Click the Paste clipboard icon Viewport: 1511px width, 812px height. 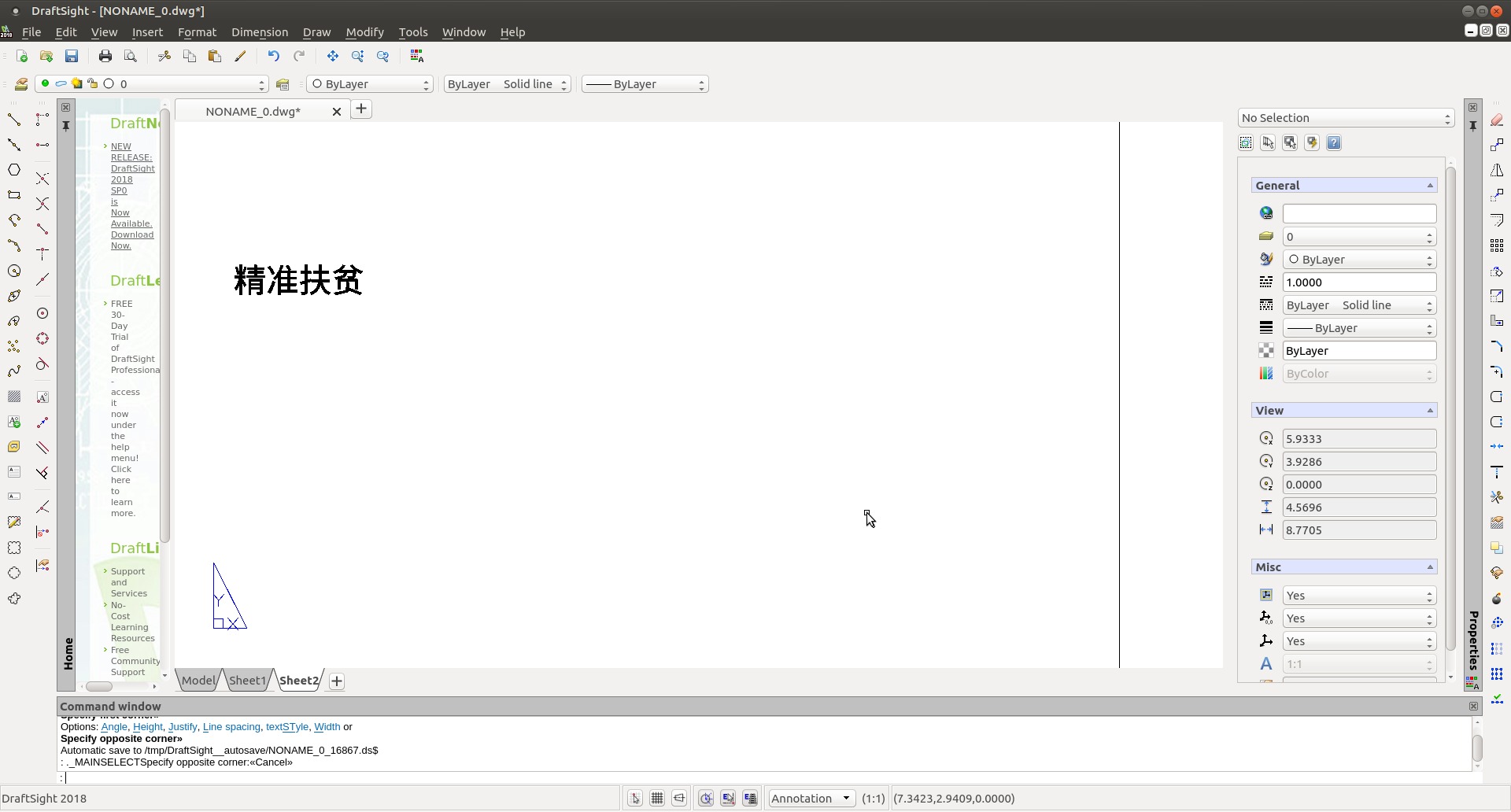pos(215,56)
